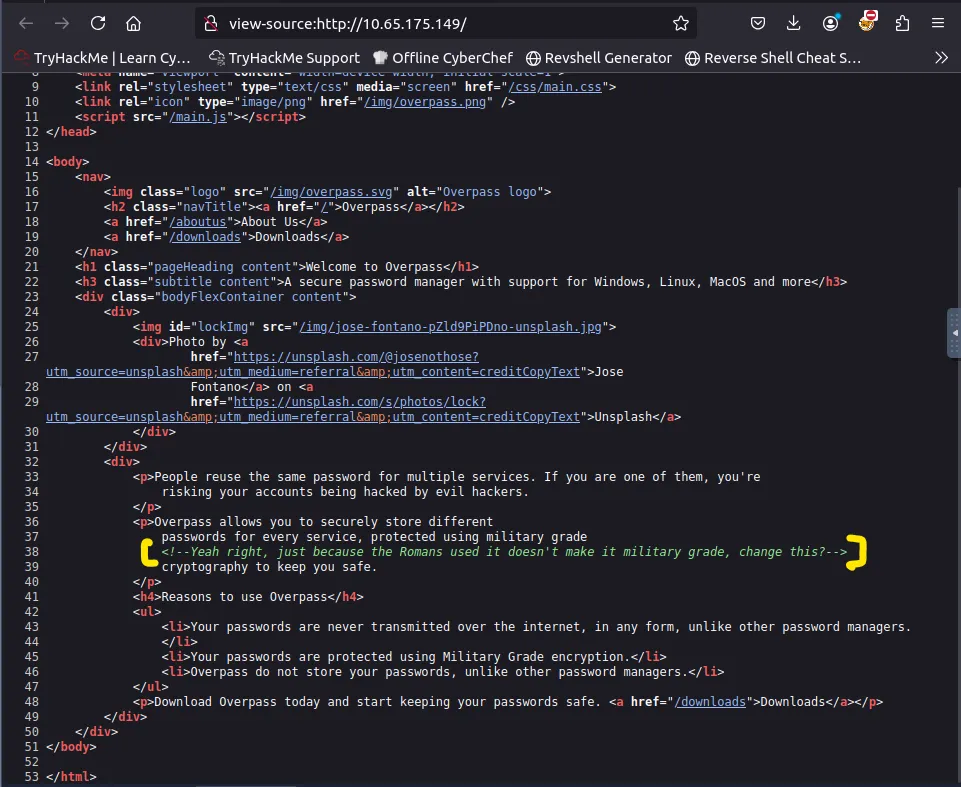Open the Firefox account icon
The width and height of the screenshot is (961, 787).
[x=831, y=23]
